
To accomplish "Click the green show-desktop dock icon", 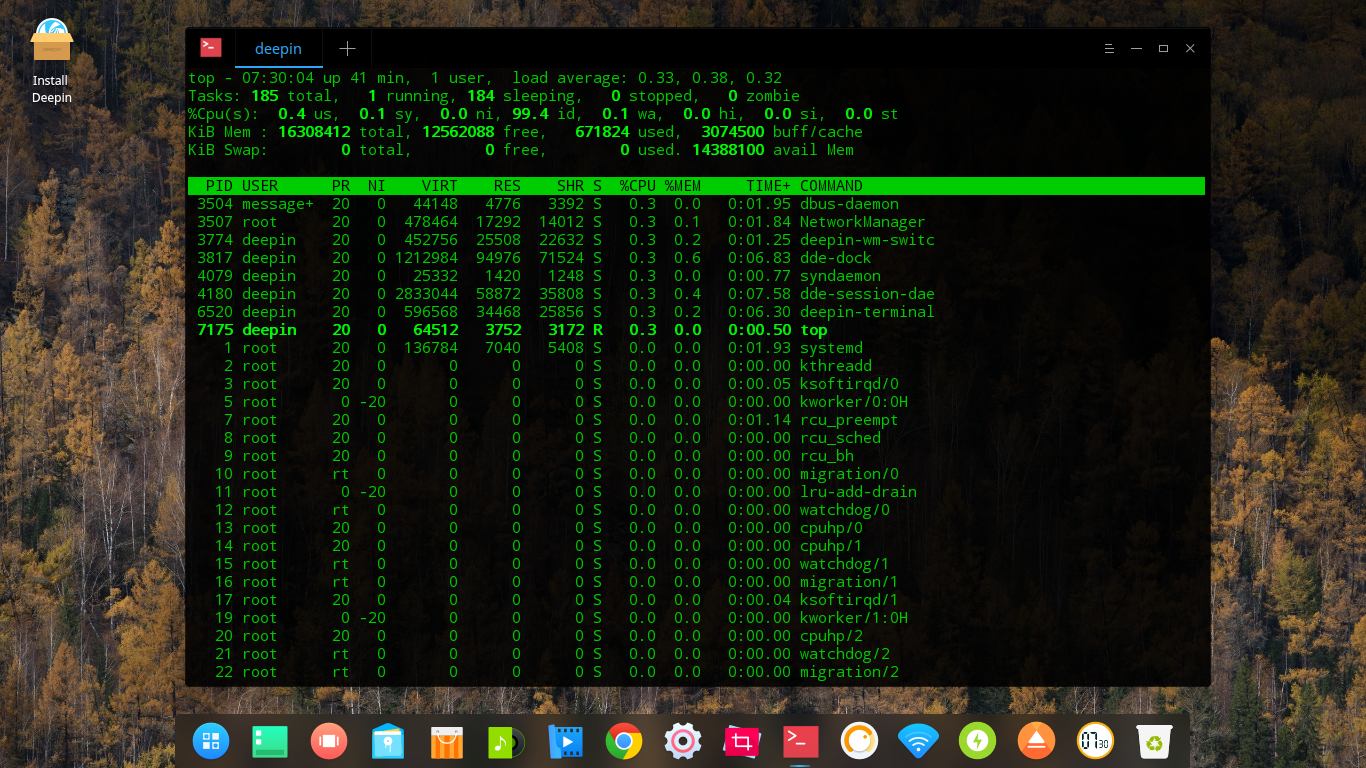I will click(x=270, y=741).
